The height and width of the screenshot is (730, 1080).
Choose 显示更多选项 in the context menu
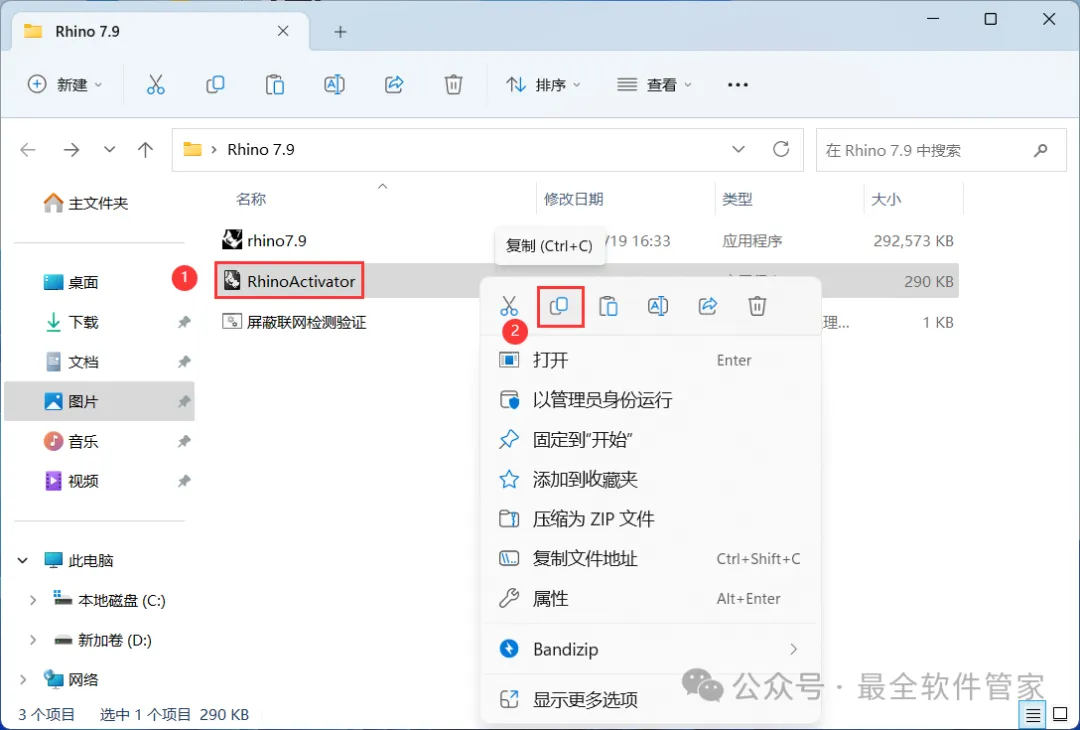pos(650,700)
